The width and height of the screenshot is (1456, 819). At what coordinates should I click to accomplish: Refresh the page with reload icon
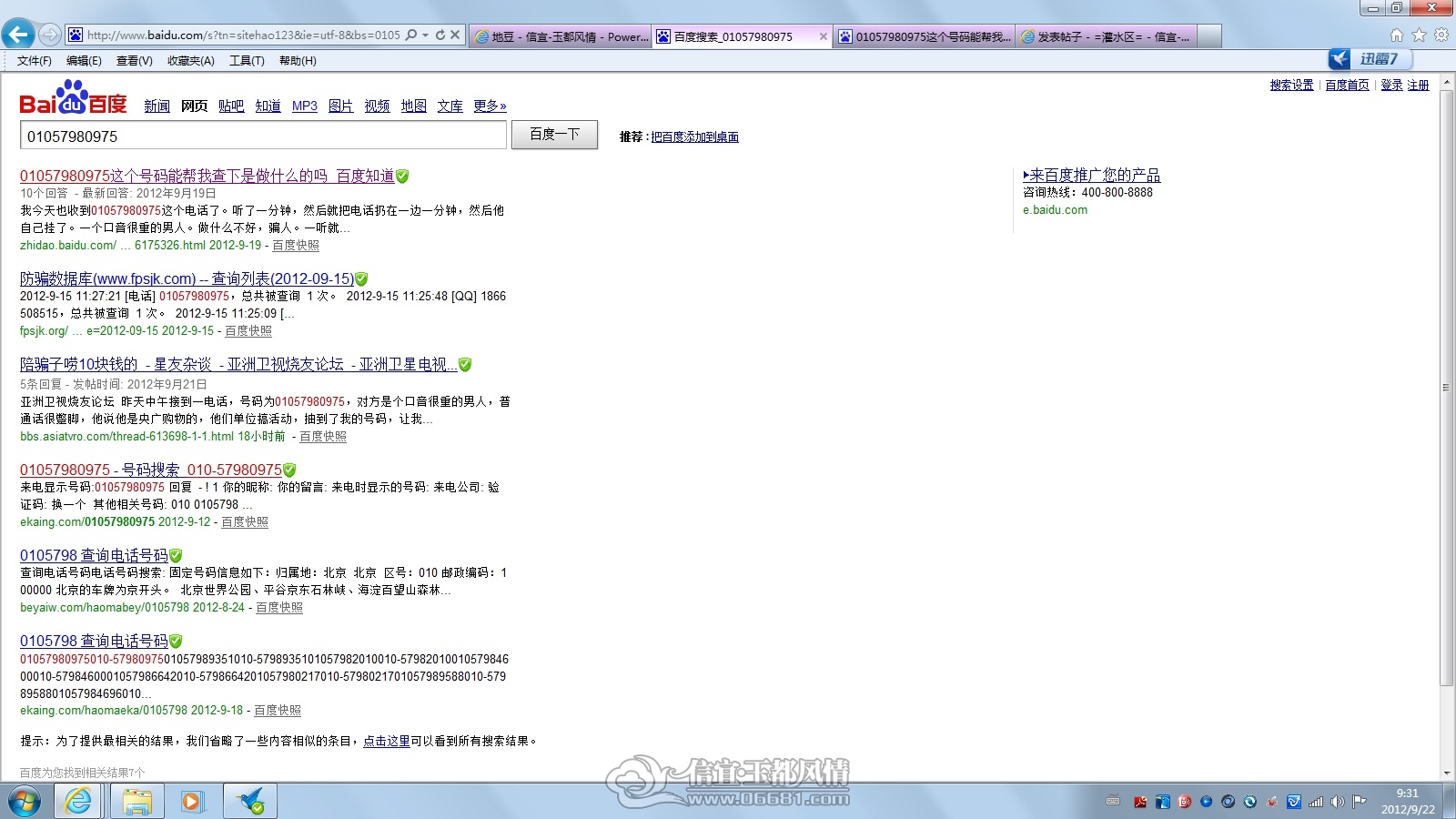440,35
